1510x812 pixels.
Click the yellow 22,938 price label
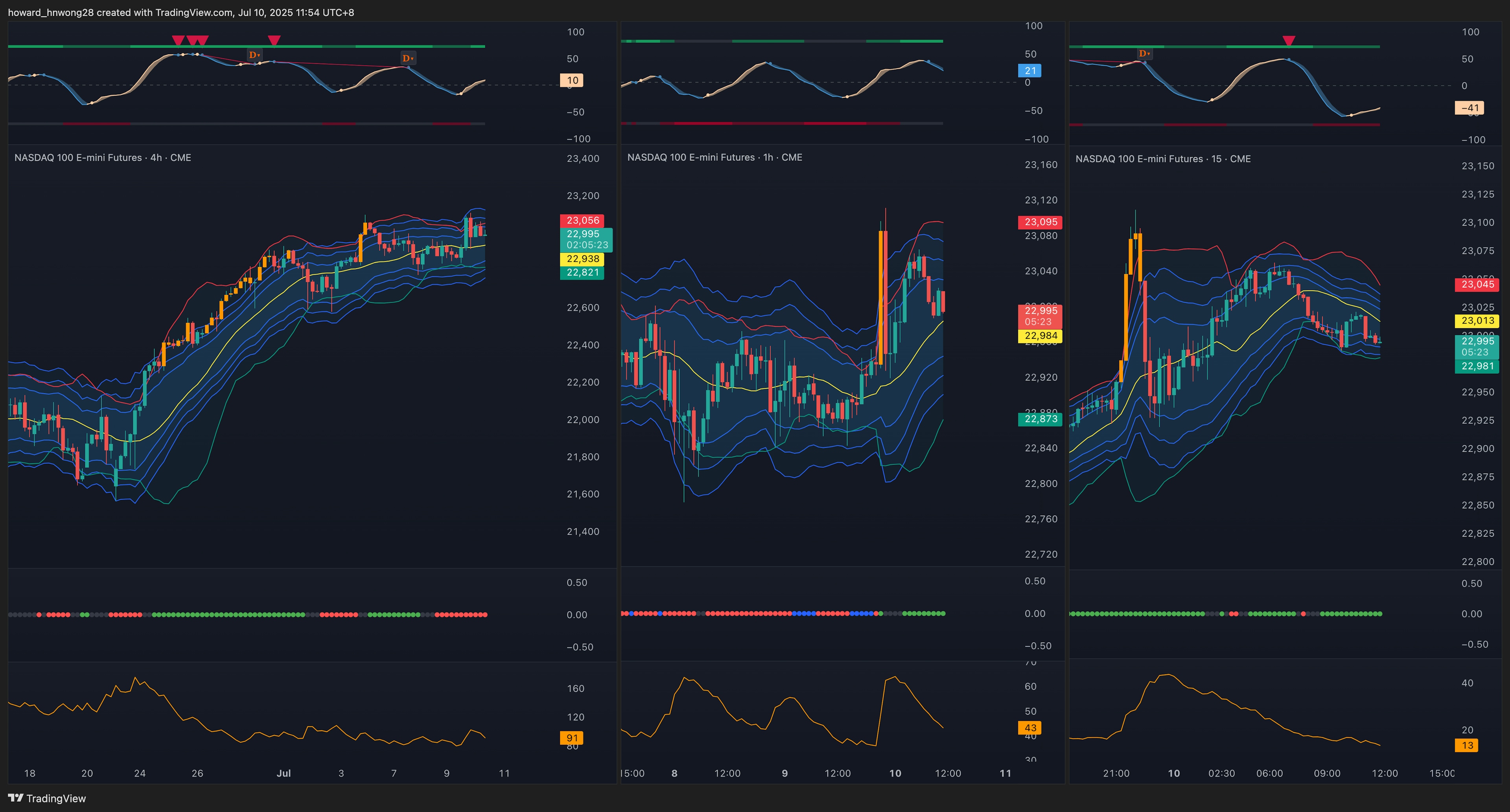[583, 259]
